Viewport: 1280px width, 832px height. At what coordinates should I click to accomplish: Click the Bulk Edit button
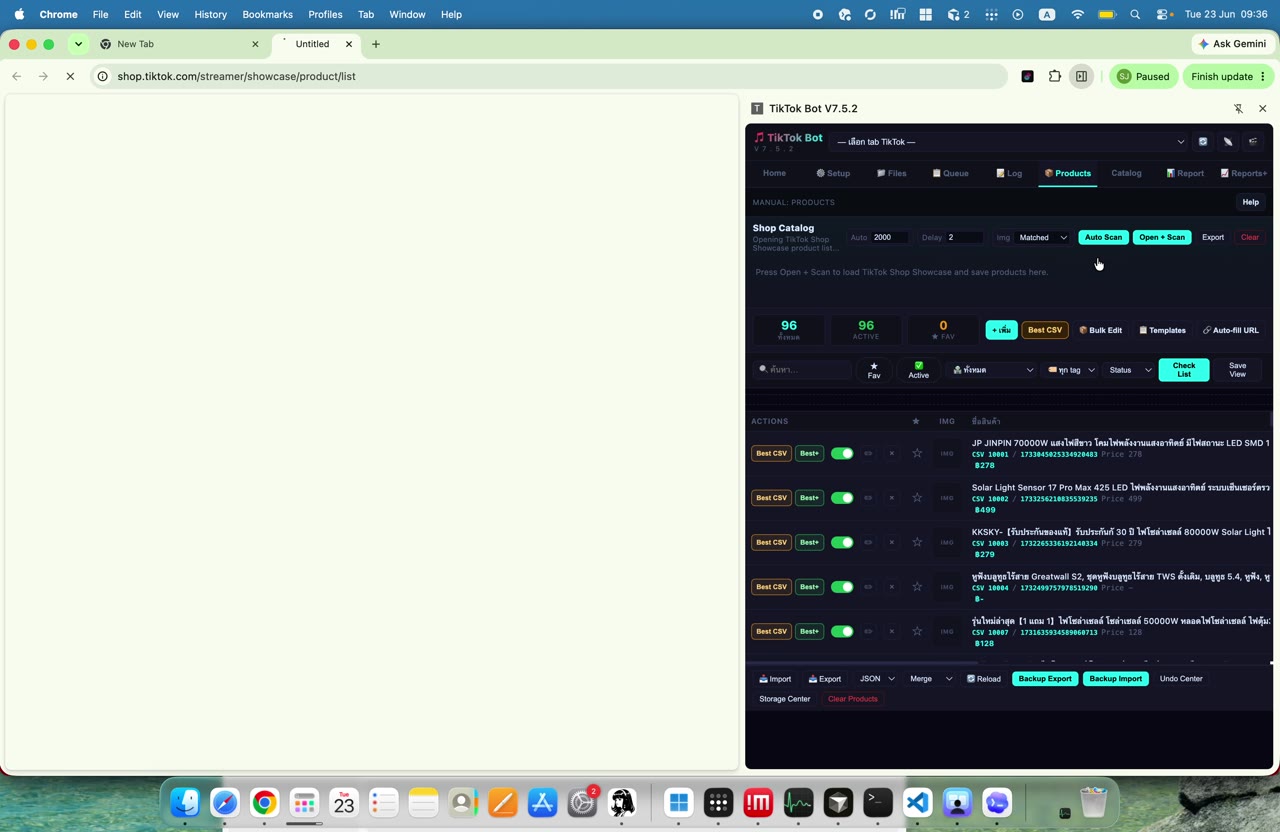pyautogui.click(x=1101, y=330)
